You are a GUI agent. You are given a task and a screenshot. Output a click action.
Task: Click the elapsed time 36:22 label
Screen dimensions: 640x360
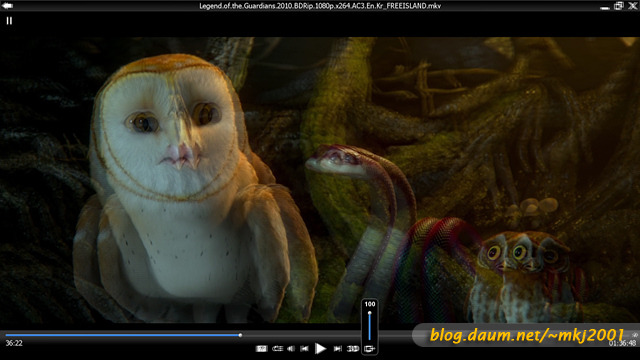point(14,343)
